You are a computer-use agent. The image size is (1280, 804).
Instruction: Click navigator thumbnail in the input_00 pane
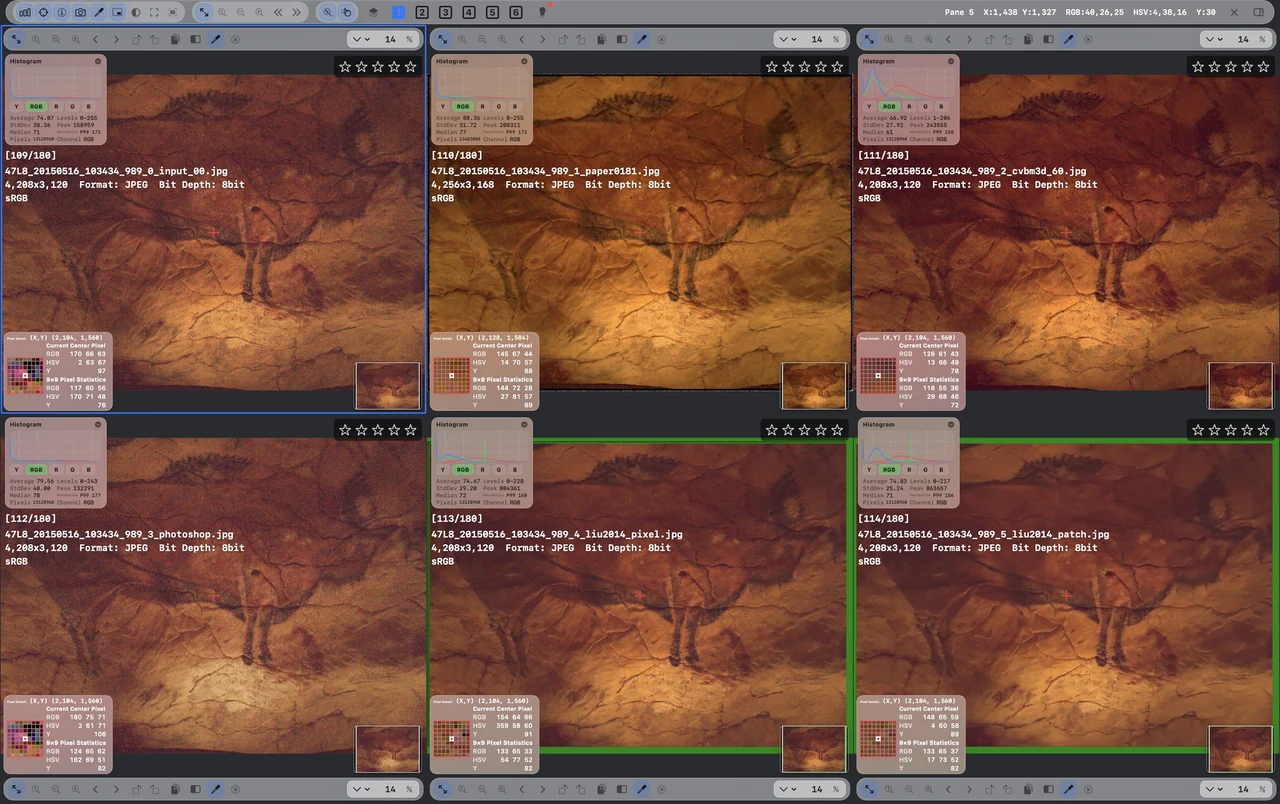coord(388,386)
